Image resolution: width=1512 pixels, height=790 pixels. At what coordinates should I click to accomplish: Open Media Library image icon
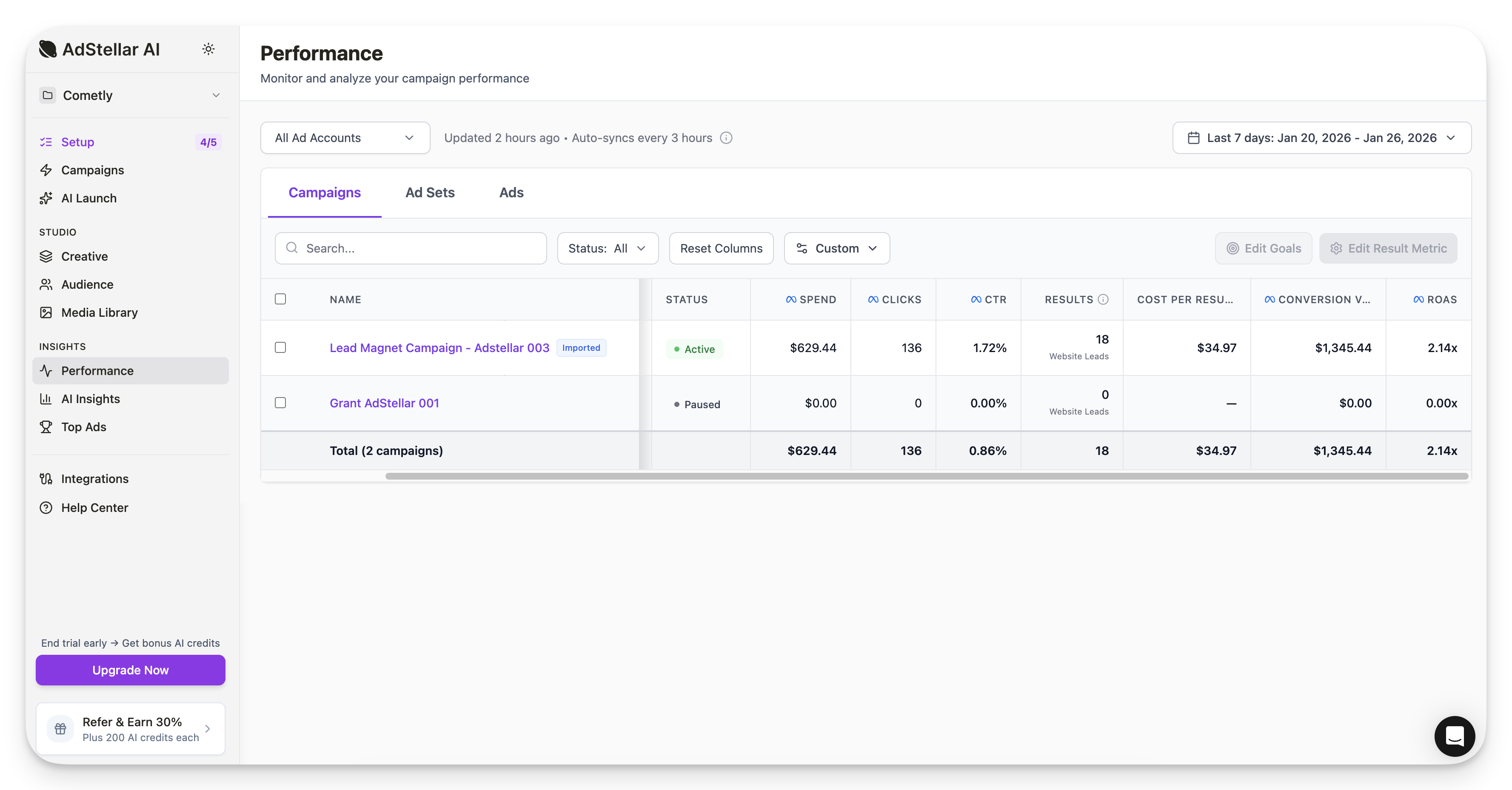pos(46,313)
